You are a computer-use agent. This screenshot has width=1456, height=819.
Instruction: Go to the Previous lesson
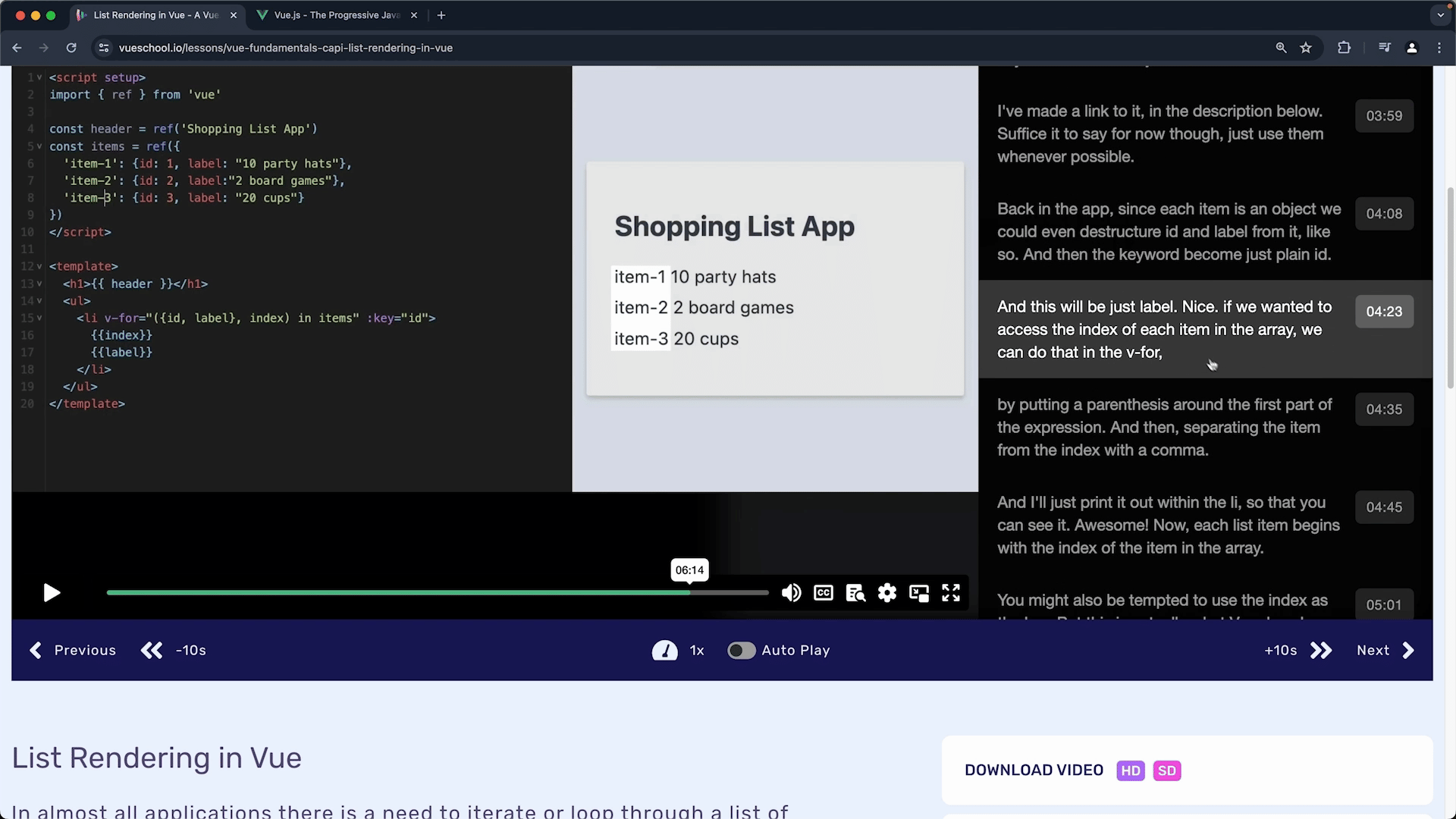pyautogui.click(x=73, y=651)
